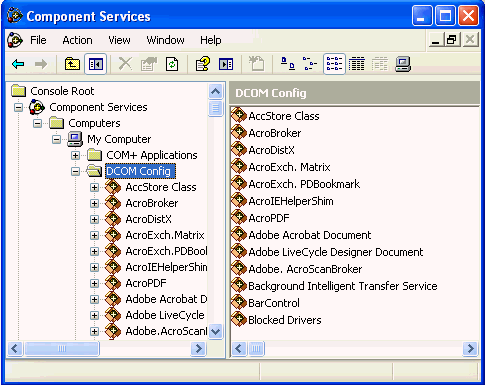Viewport: 485px width, 385px height.
Task: Click the AcroIEHelperShim icon in right pane
Action: click(239, 200)
